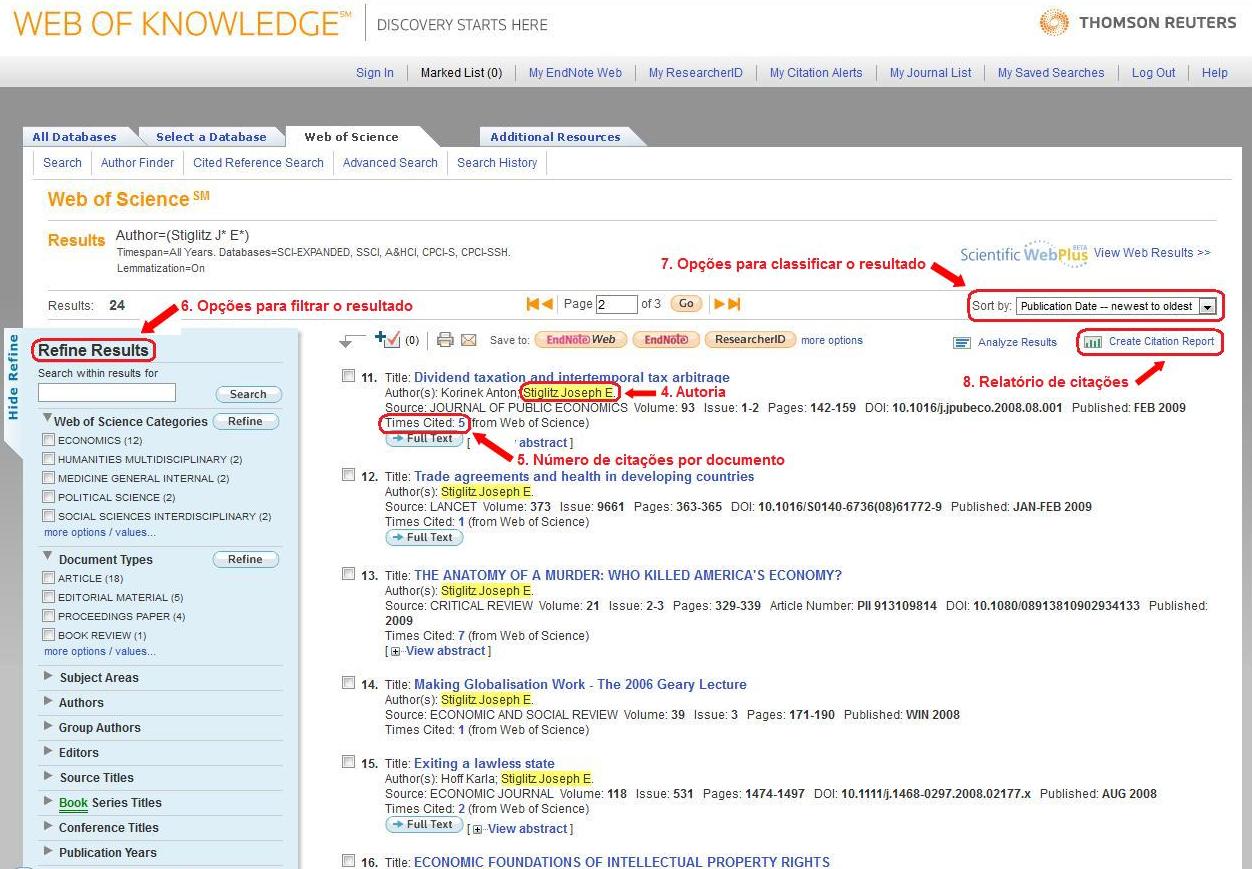Screen dimensions: 1252x869
Task: Open Full Text for record 12
Action: (424, 537)
